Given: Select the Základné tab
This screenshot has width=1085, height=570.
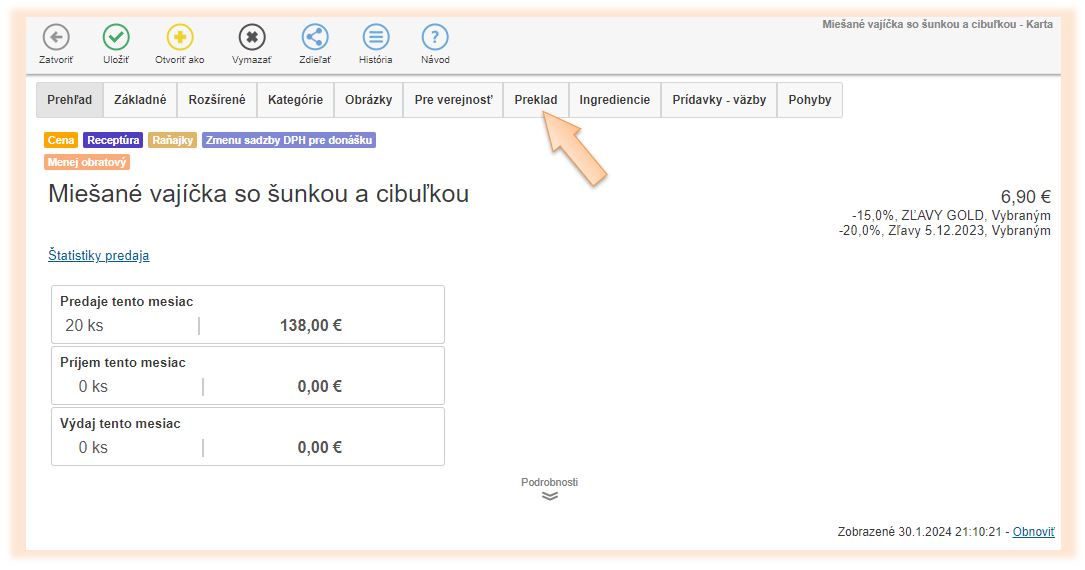Looking at the screenshot, I should pyautogui.click(x=140, y=100).
